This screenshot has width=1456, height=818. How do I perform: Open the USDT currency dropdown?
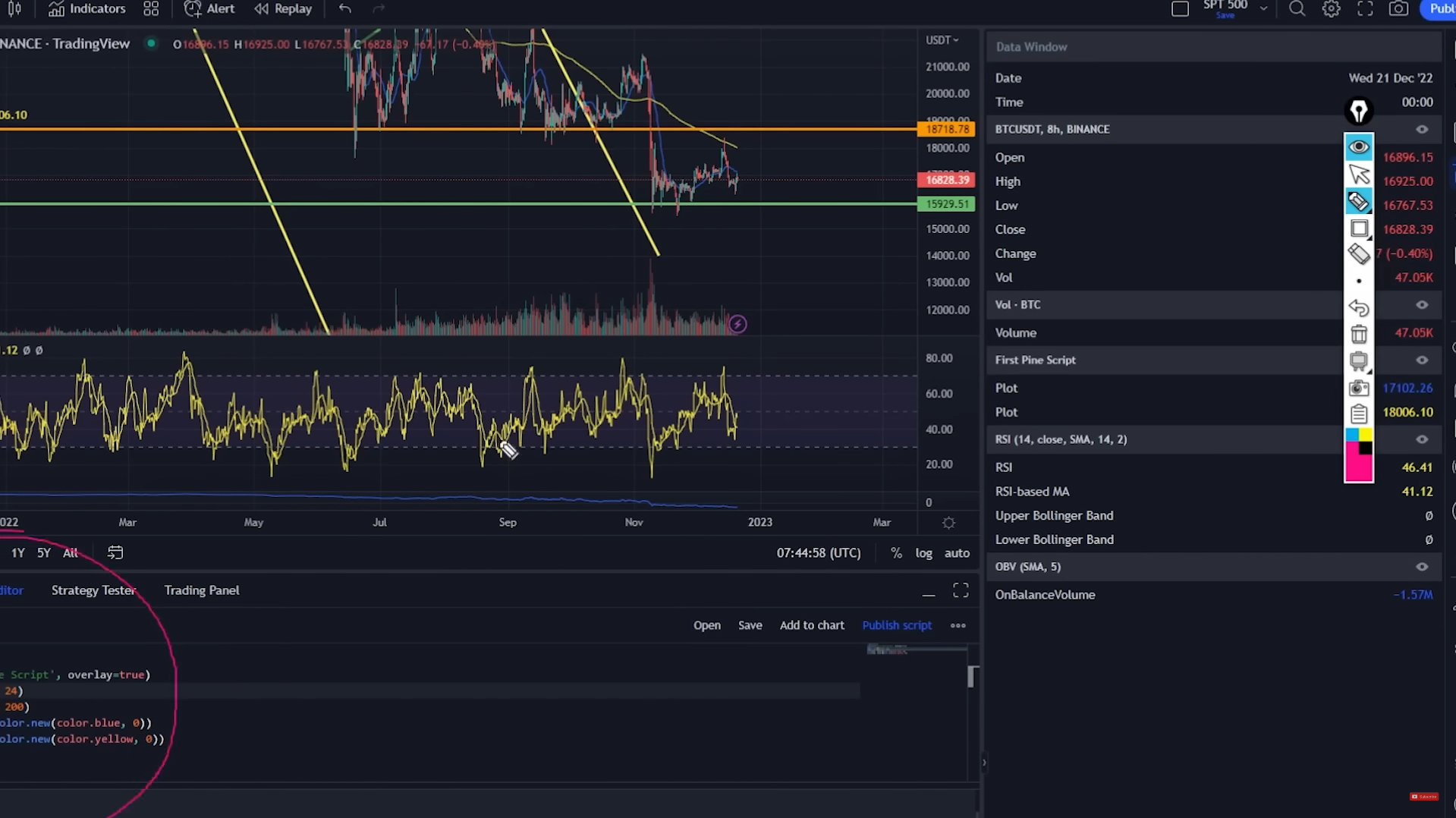pos(942,40)
